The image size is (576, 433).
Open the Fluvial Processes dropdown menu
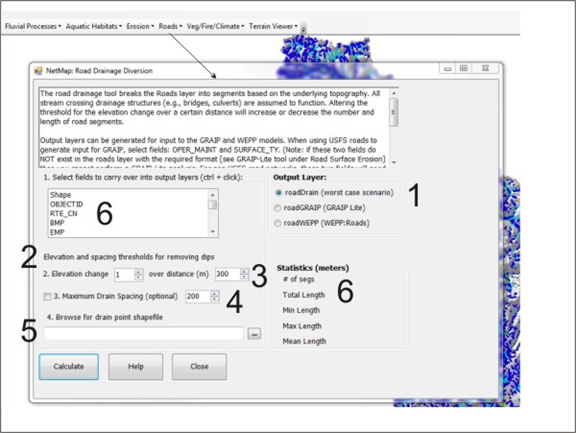pyautogui.click(x=33, y=26)
